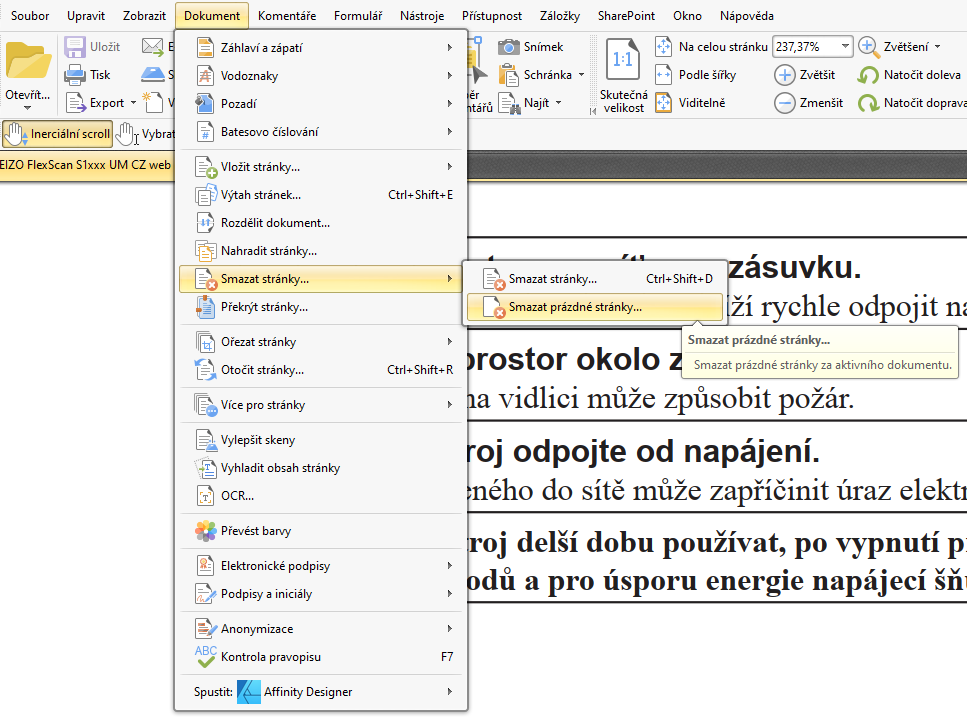Open Vložit stránky… submenu
Viewport: 967px width, 718px height.
click(x=321, y=167)
